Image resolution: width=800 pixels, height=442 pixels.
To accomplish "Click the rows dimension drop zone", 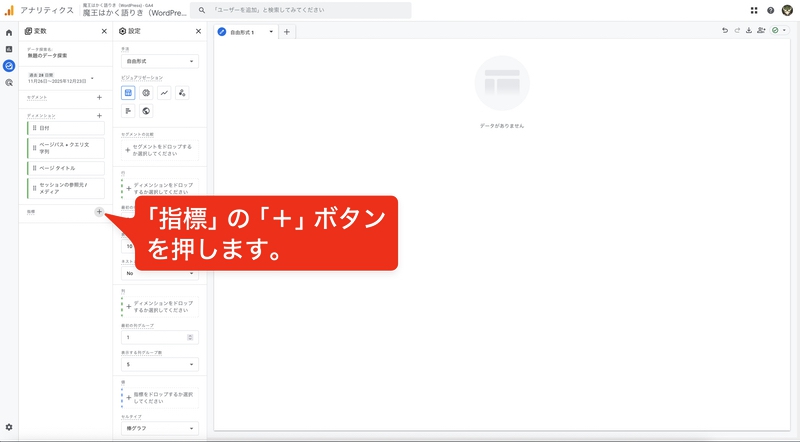I will (x=160, y=188).
